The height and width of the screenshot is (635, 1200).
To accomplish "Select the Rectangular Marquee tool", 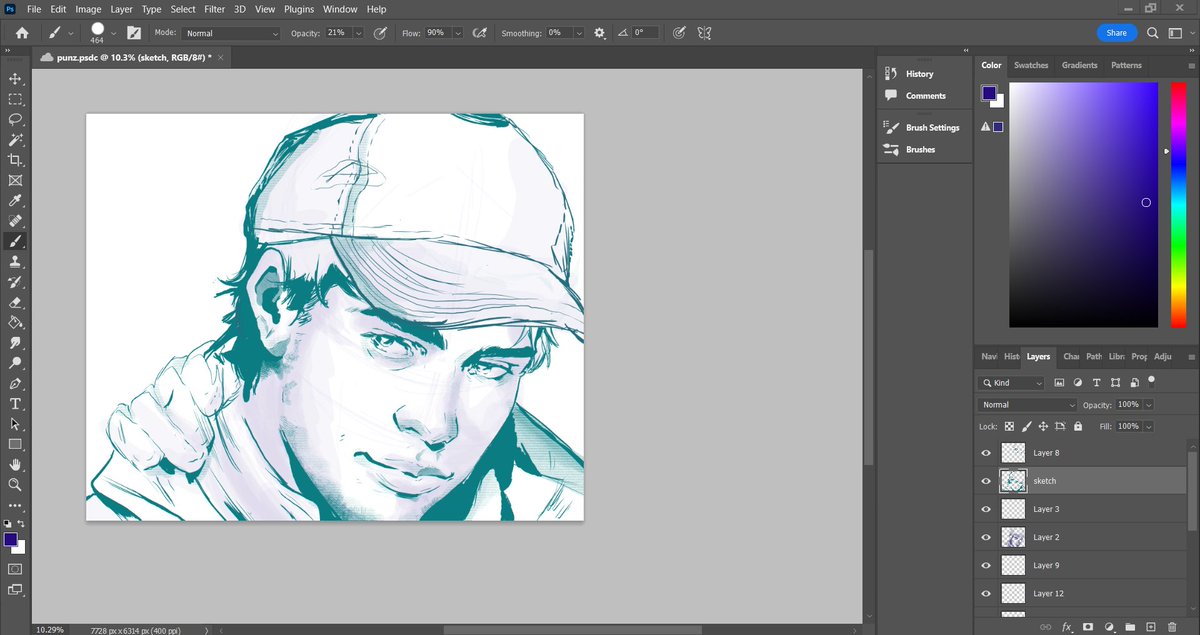I will pos(15,99).
